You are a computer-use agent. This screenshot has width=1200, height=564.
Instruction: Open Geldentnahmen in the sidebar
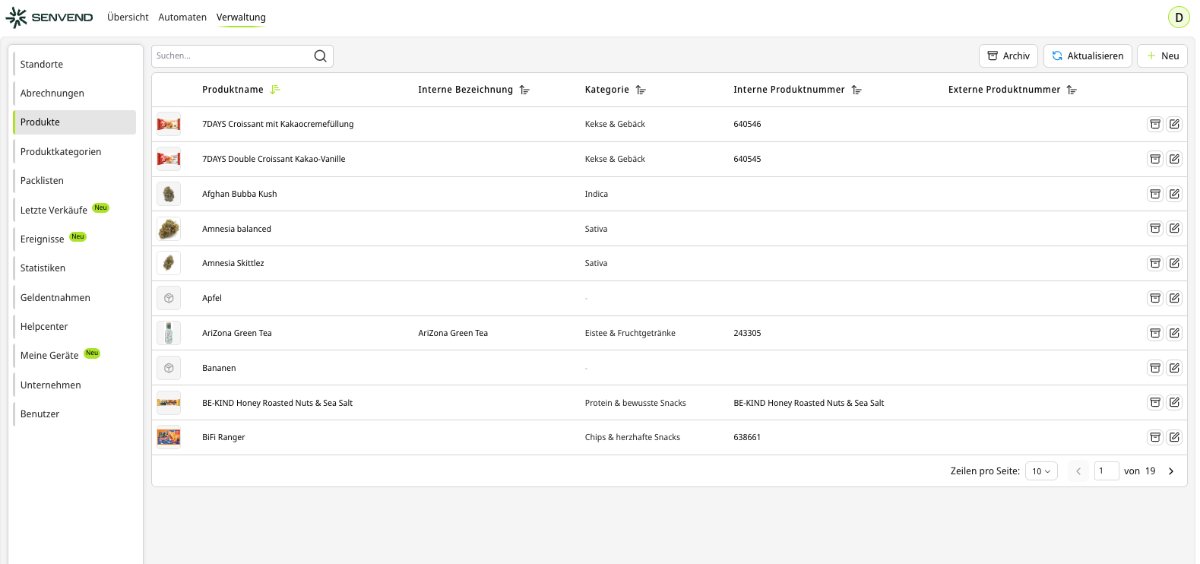point(74,297)
